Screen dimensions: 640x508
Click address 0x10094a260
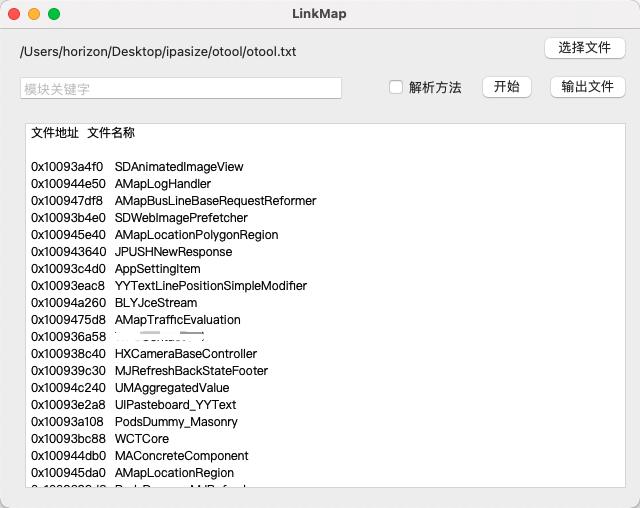[69, 303]
